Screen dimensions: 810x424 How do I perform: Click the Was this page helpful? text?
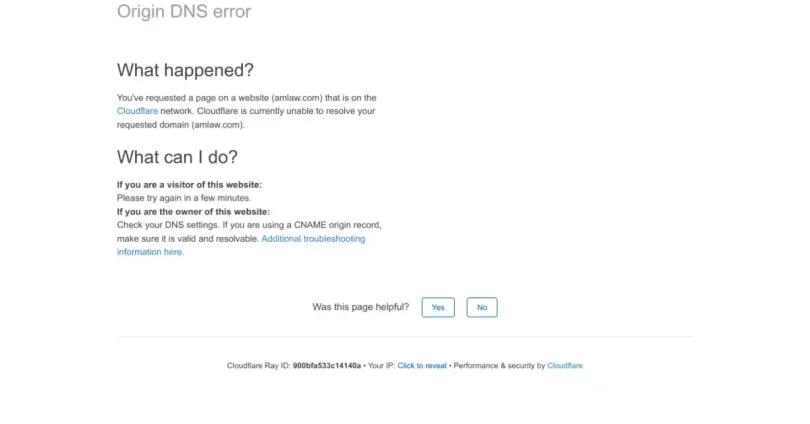361,307
